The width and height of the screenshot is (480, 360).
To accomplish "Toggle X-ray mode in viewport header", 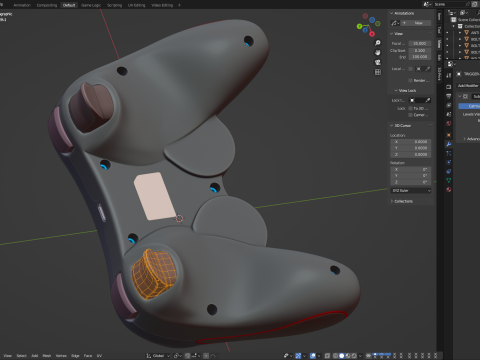I will [x=328, y=356].
